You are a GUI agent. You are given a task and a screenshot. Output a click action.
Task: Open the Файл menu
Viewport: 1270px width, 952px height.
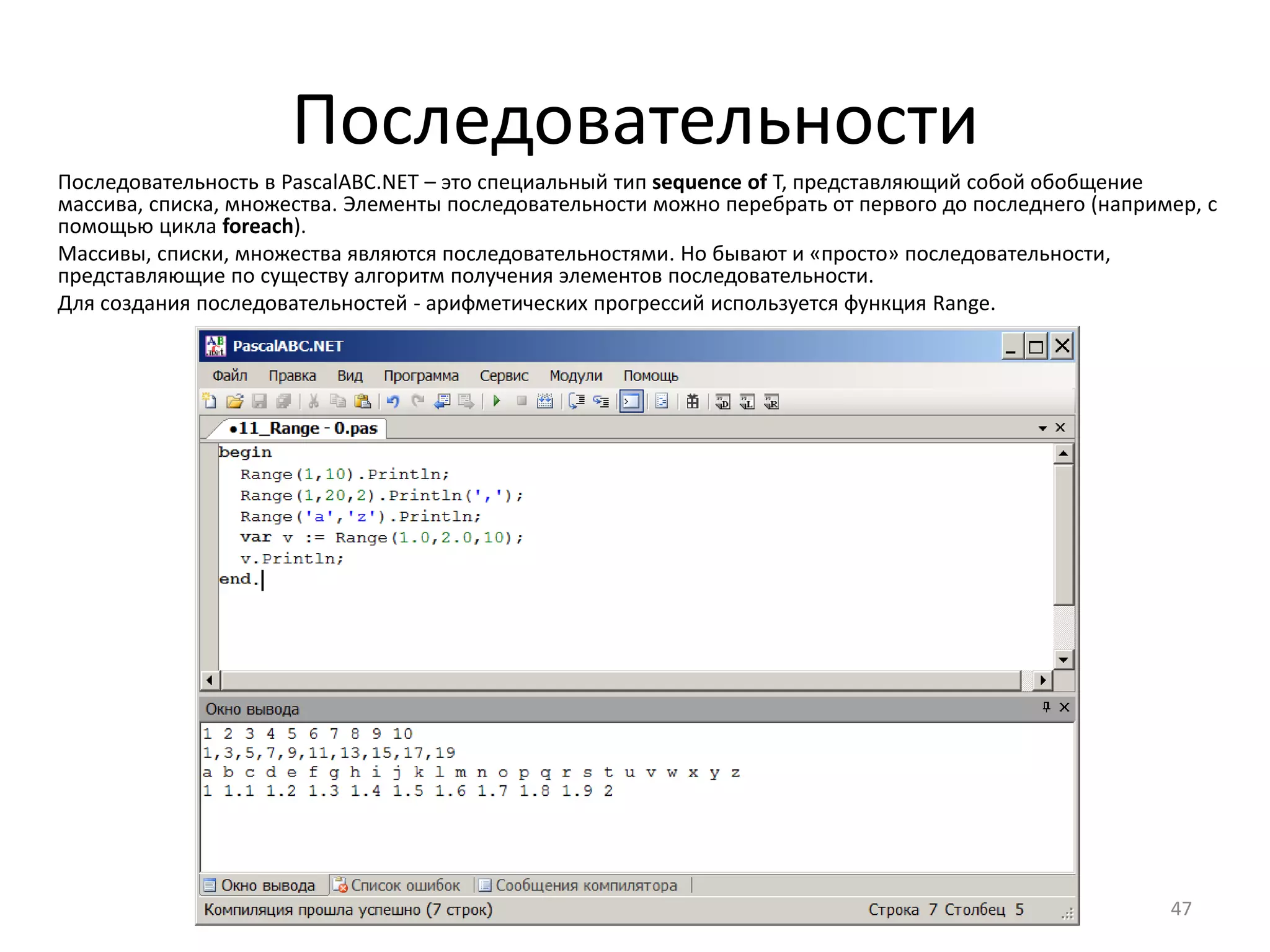coord(229,376)
